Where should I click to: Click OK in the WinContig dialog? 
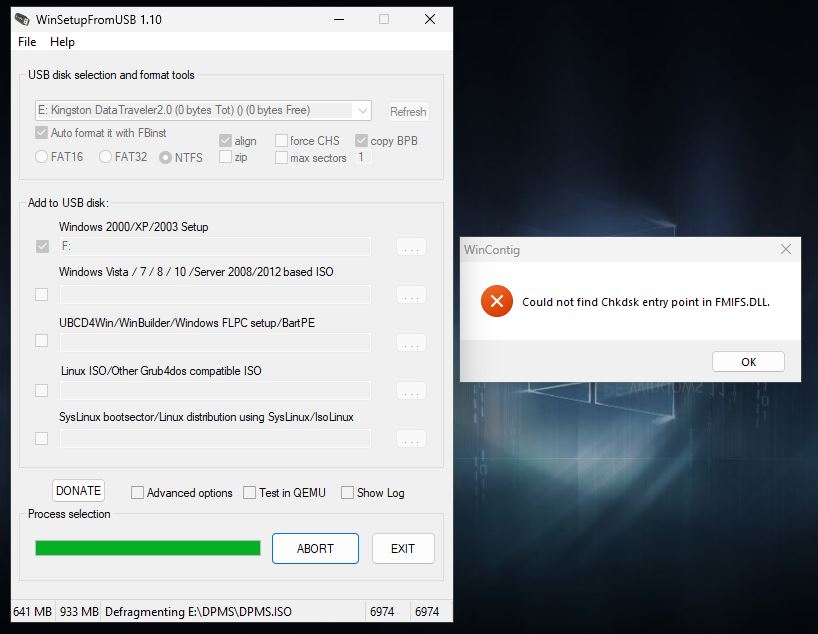coord(748,362)
